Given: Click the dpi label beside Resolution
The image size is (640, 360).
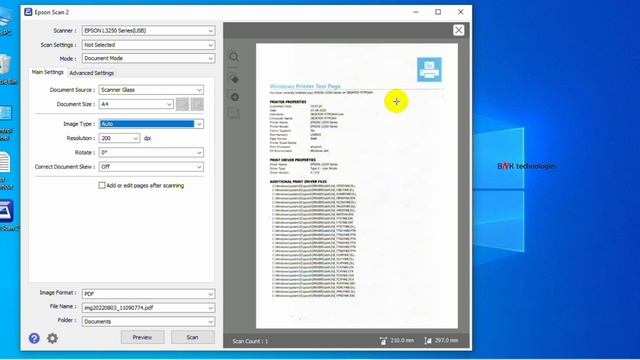Looking at the screenshot, I should (147, 138).
